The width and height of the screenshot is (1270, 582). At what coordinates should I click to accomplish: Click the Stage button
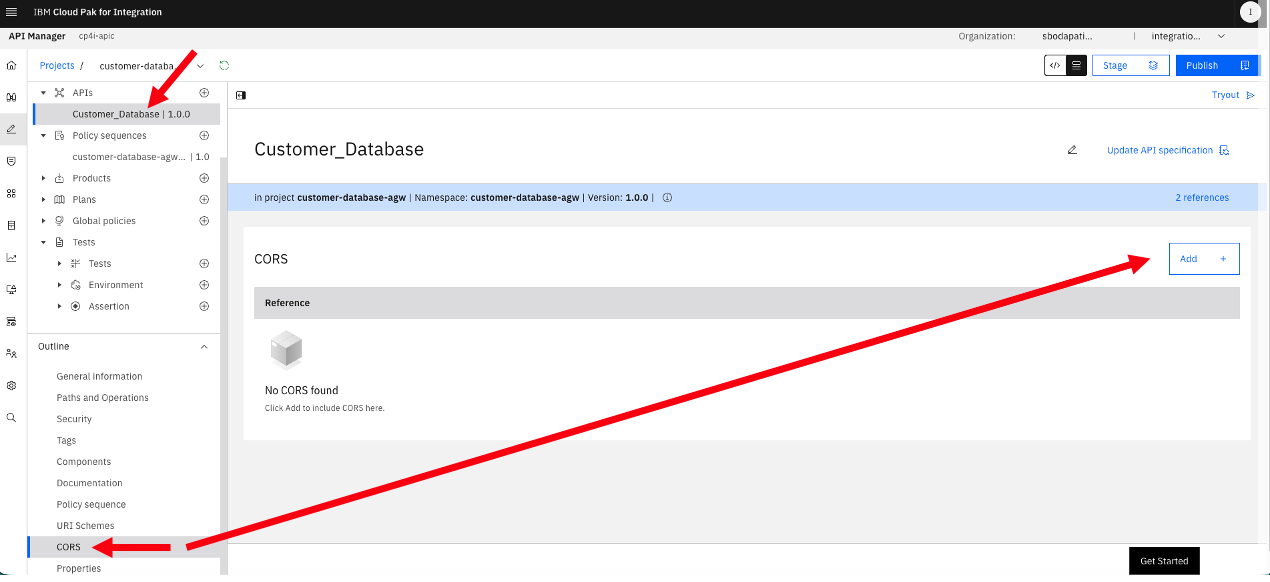[x=1131, y=65]
